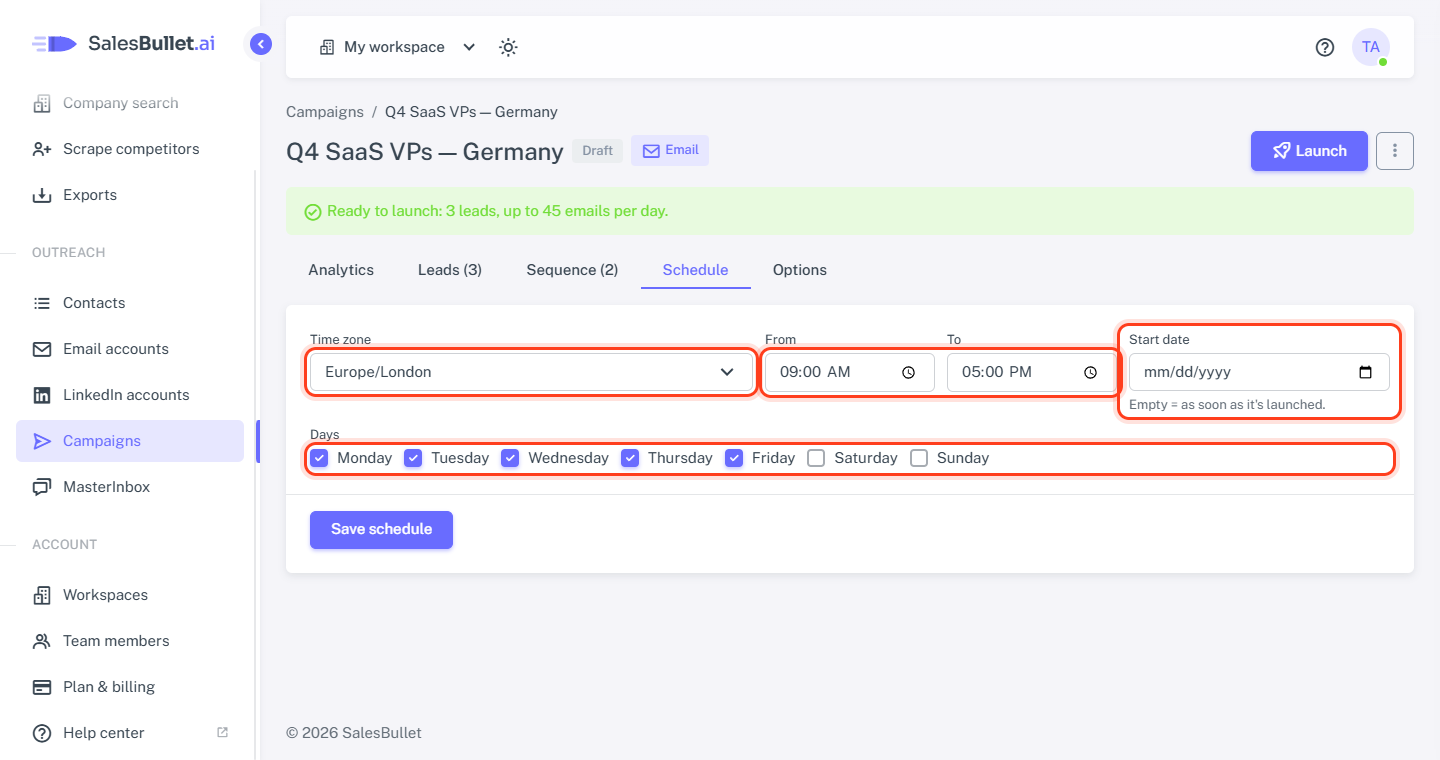The width and height of the screenshot is (1440, 760).
Task: Uncheck the Monday checkbox
Action: [319, 458]
